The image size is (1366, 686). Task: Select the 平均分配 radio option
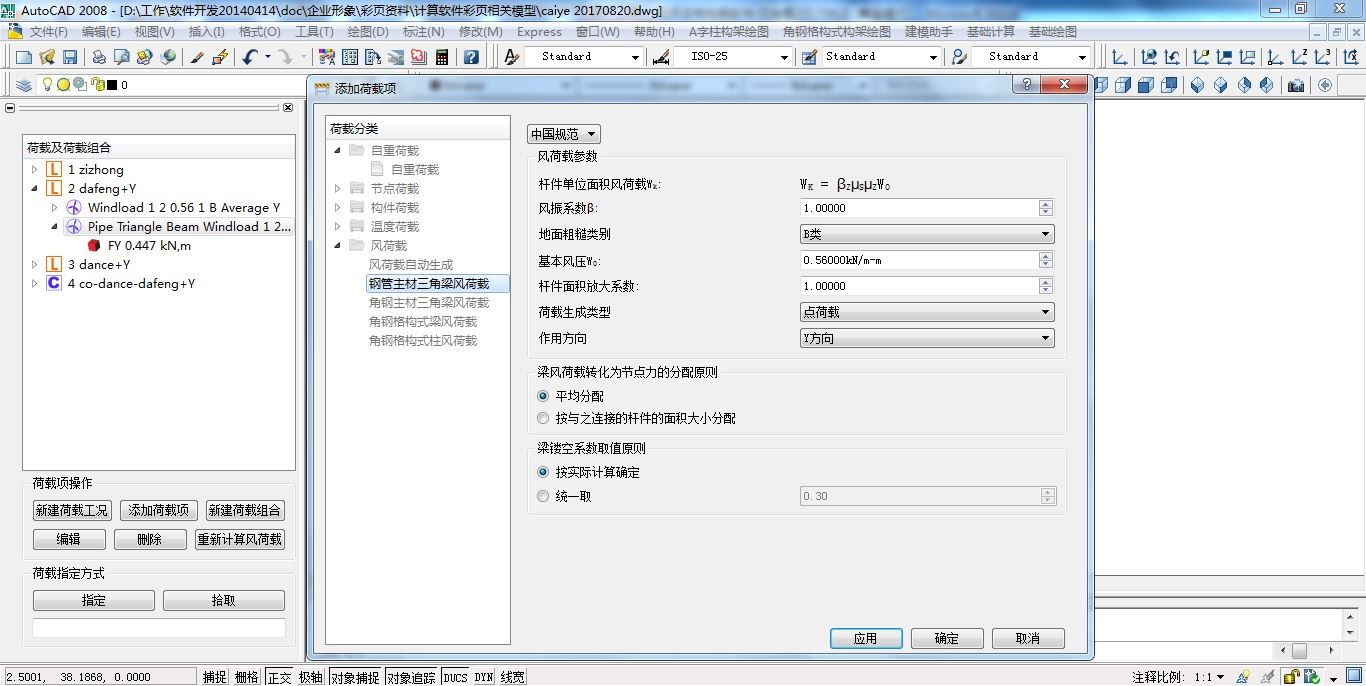pyautogui.click(x=544, y=396)
